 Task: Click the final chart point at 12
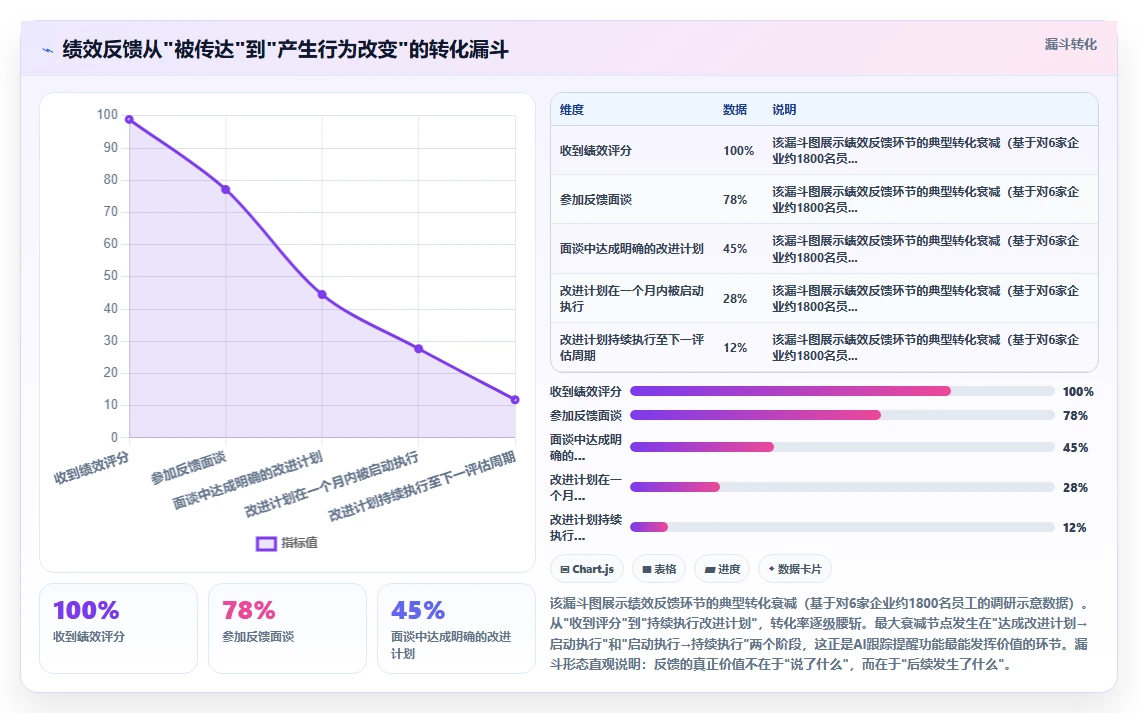point(515,399)
